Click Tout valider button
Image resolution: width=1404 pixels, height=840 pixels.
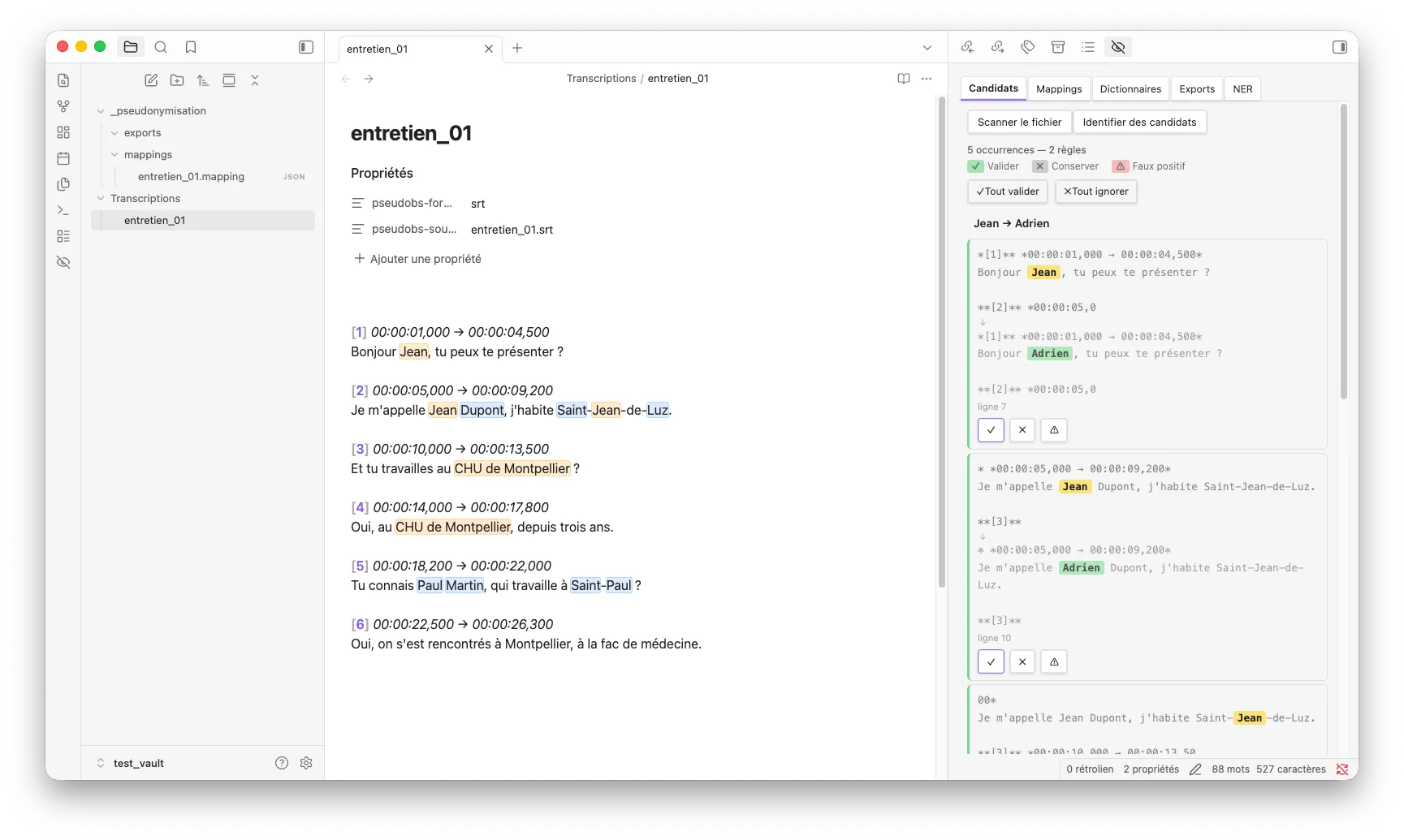[x=1008, y=192]
